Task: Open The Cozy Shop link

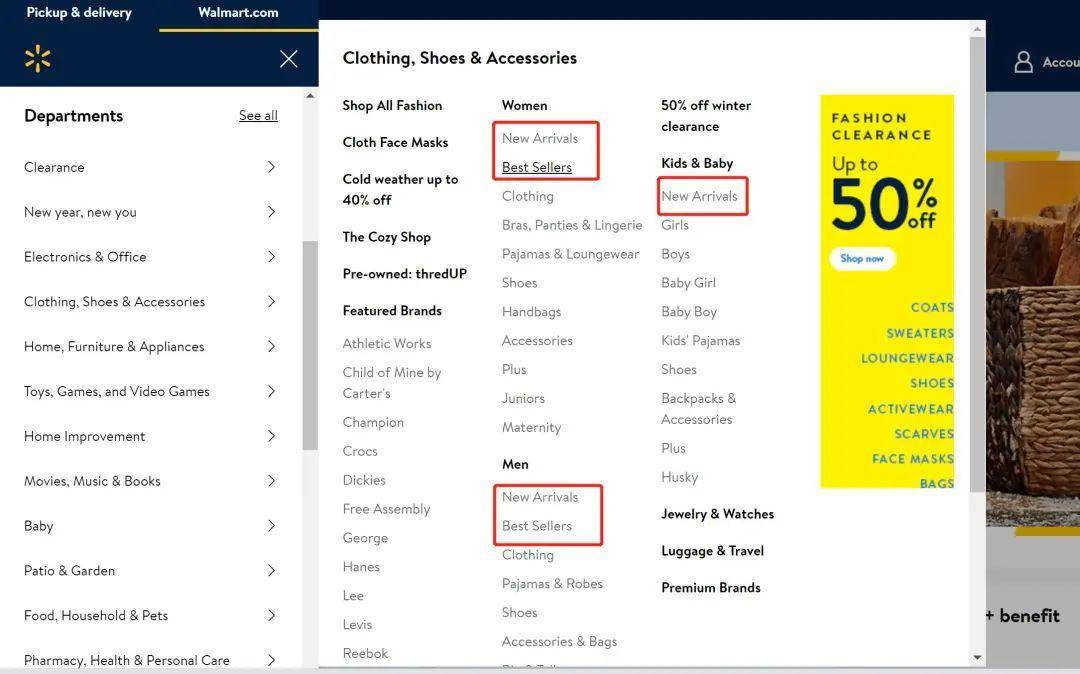Action: tap(386, 237)
